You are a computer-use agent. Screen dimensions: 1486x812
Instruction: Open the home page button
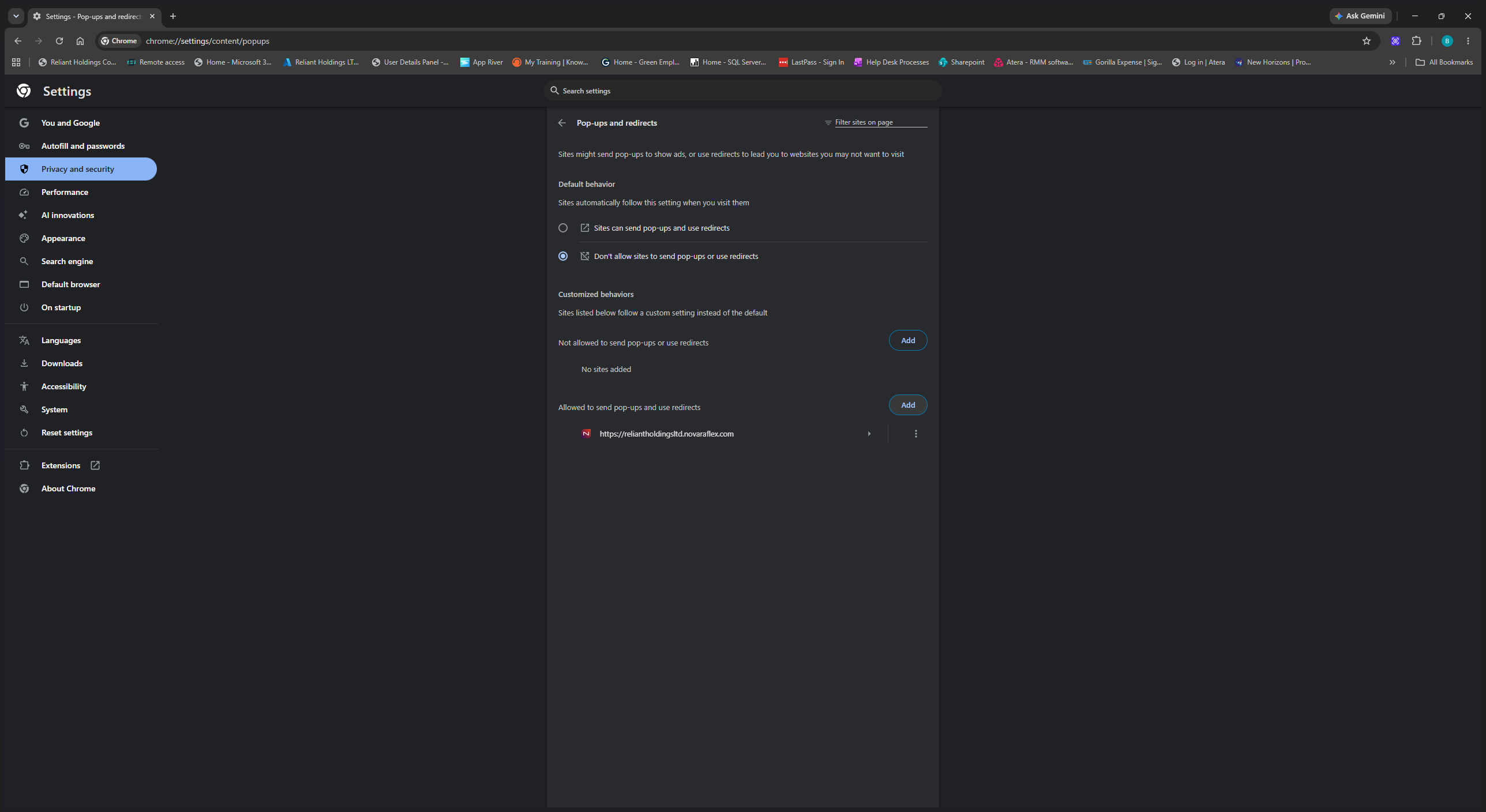pyautogui.click(x=80, y=41)
